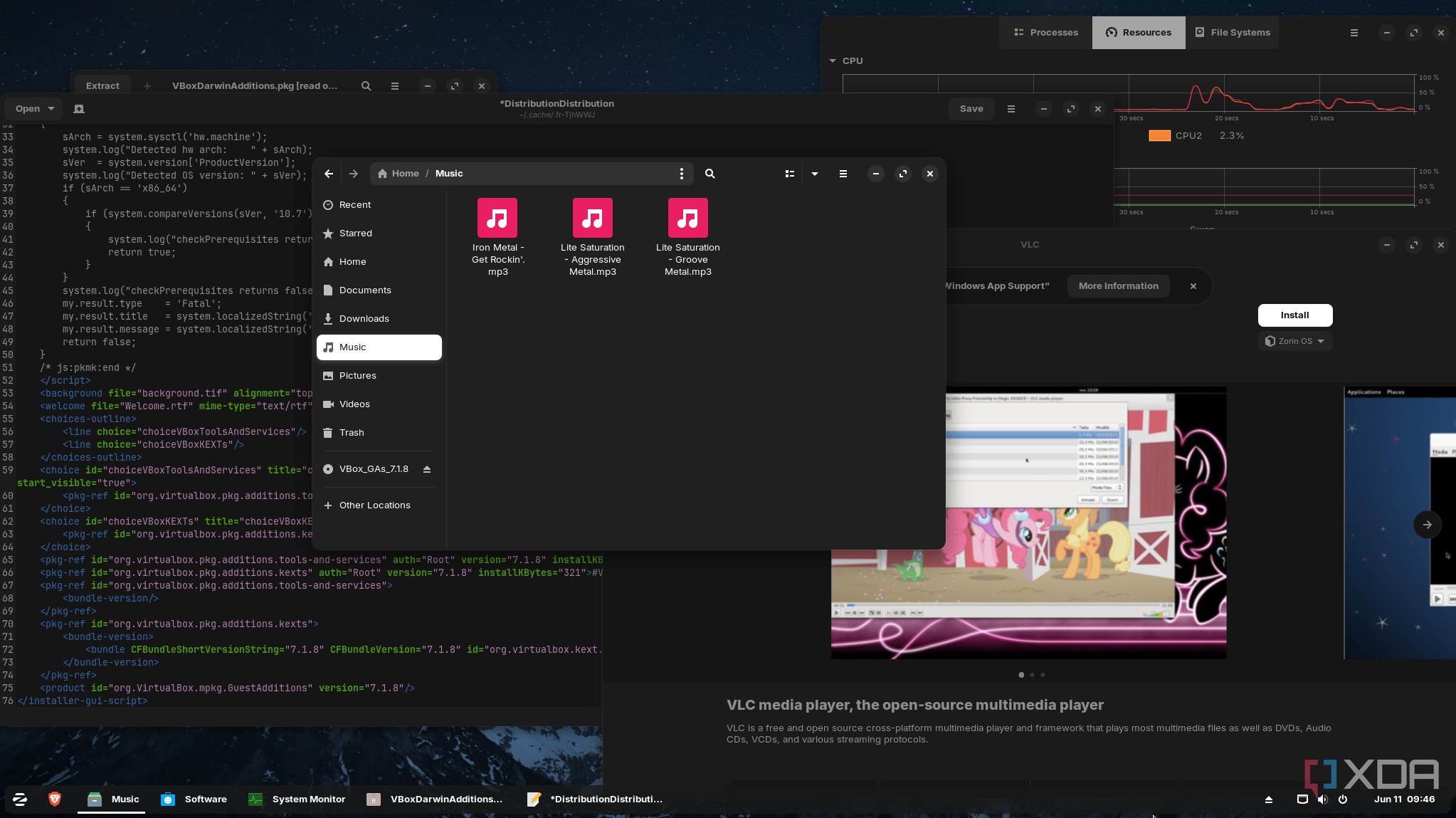This screenshot has width=1456, height=818.
Task: Open the Zorin start menu
Action: pyautogui.click(x=20, y=799)
